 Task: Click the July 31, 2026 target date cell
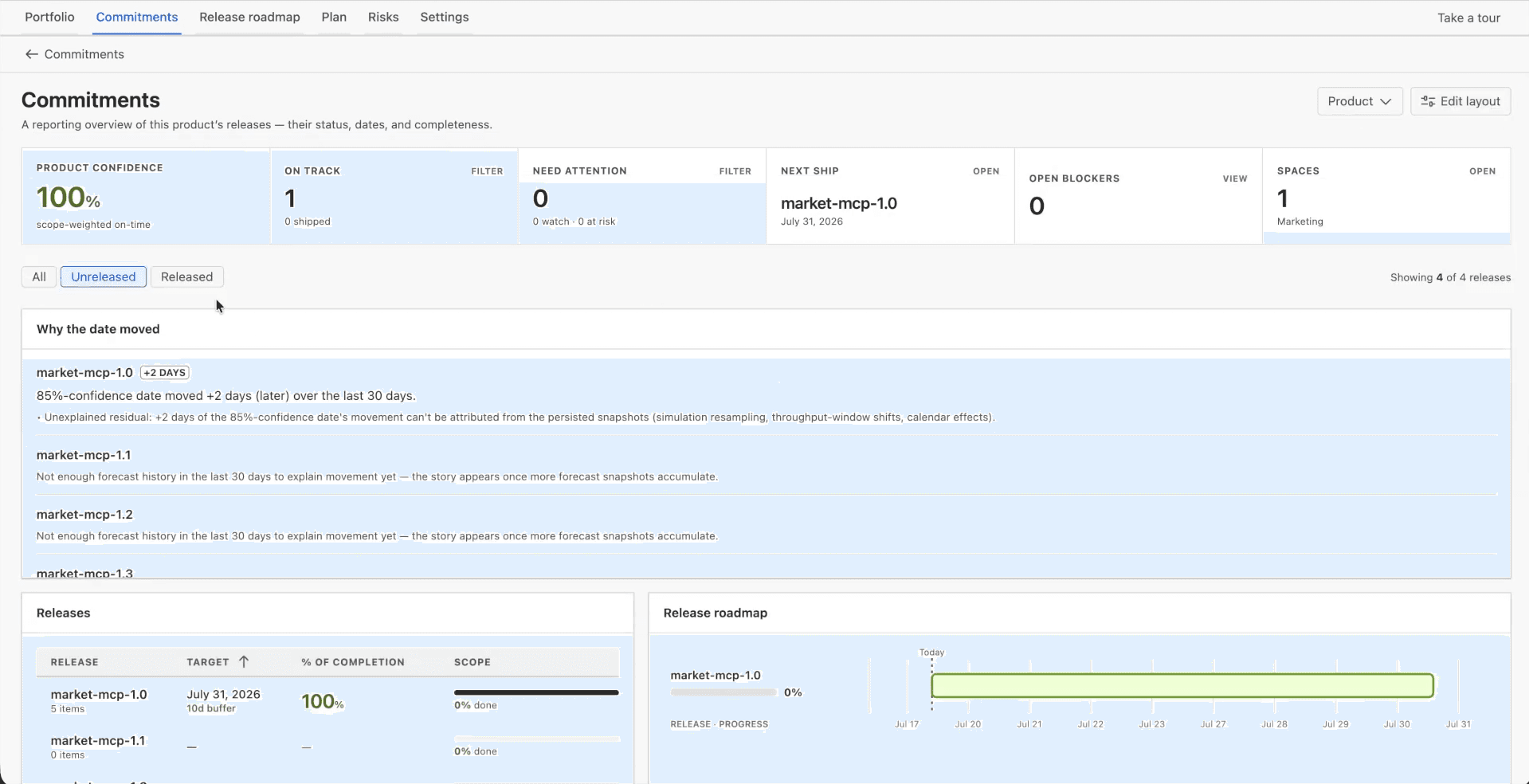tap(223, 694)
